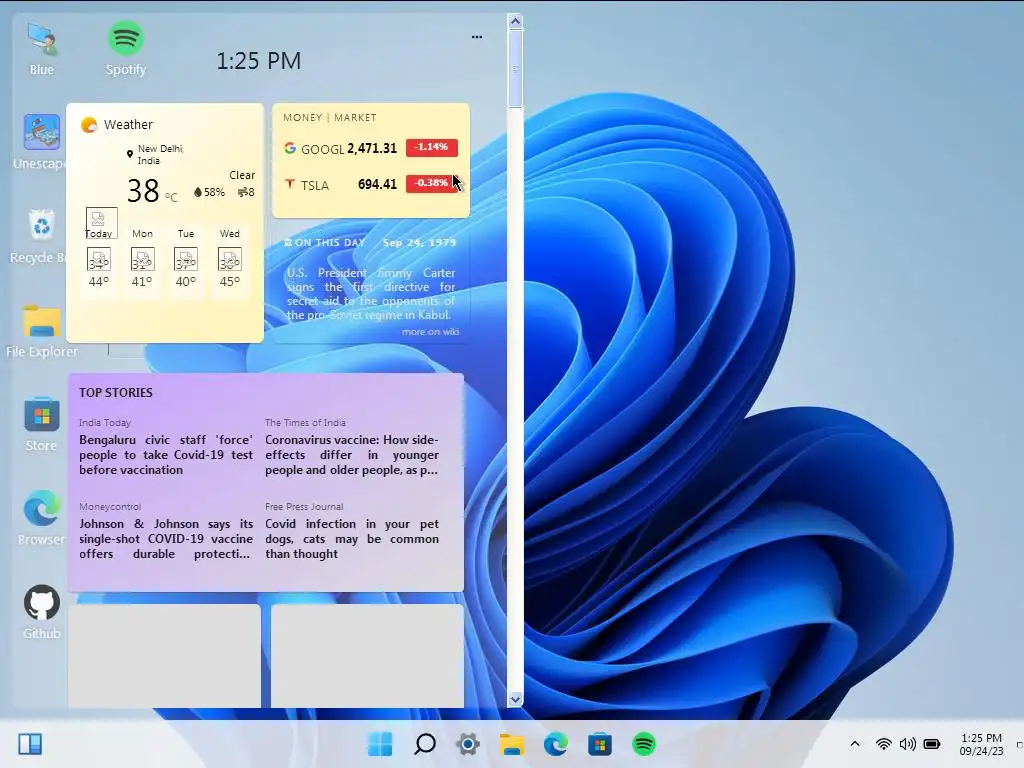The width and height of the screenshot is (1024, 768).
Task: Open the Covid infection in pets story
Action: coord(352,539)
